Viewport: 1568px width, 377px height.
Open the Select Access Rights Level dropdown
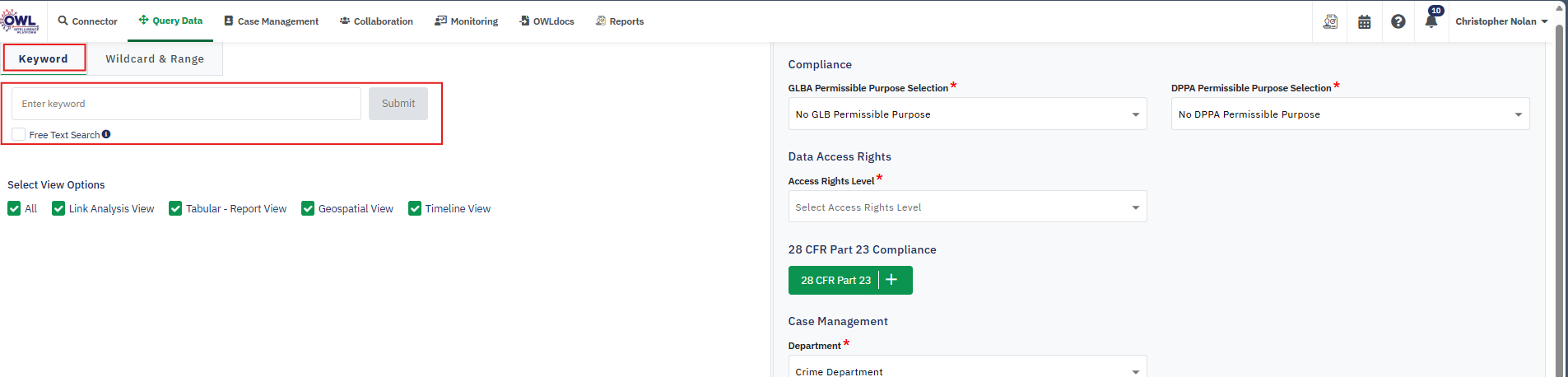pos(967,207)
